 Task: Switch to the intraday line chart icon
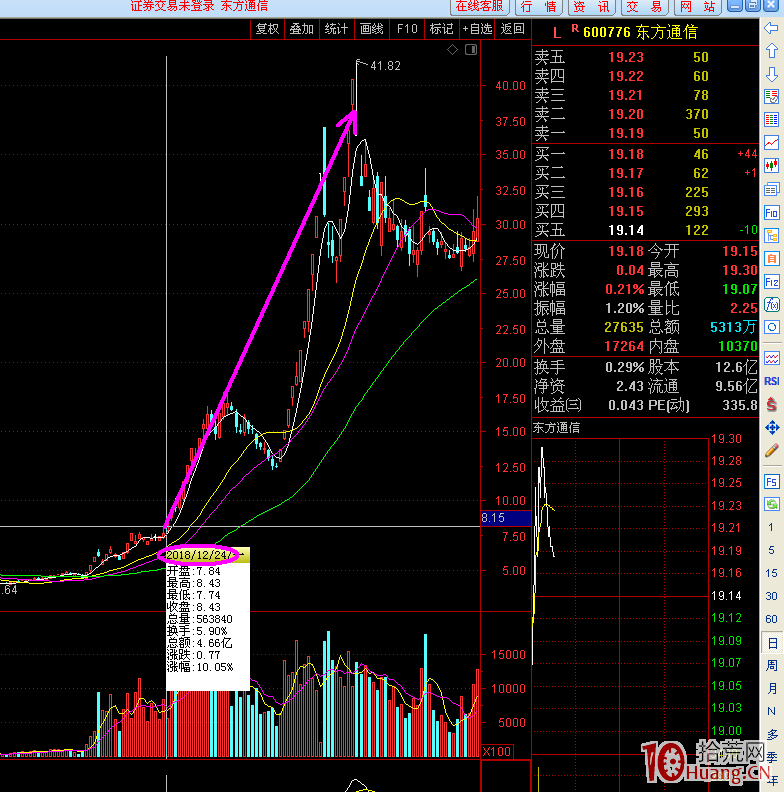coord(771,143)
